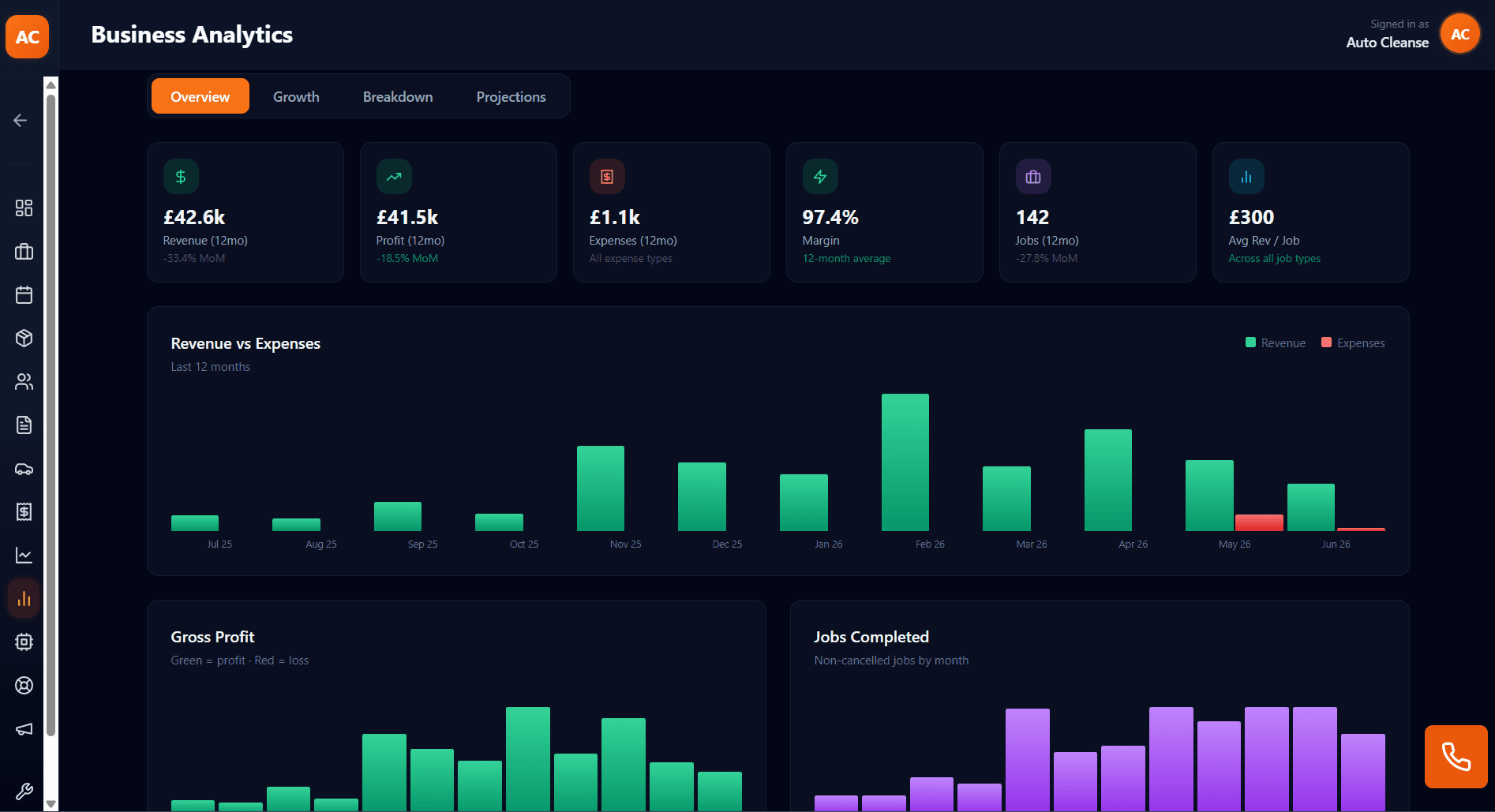Click the orange phone call button
Screen dimensions: 1495x812
pyautogui.click(x=1456, y=757)
